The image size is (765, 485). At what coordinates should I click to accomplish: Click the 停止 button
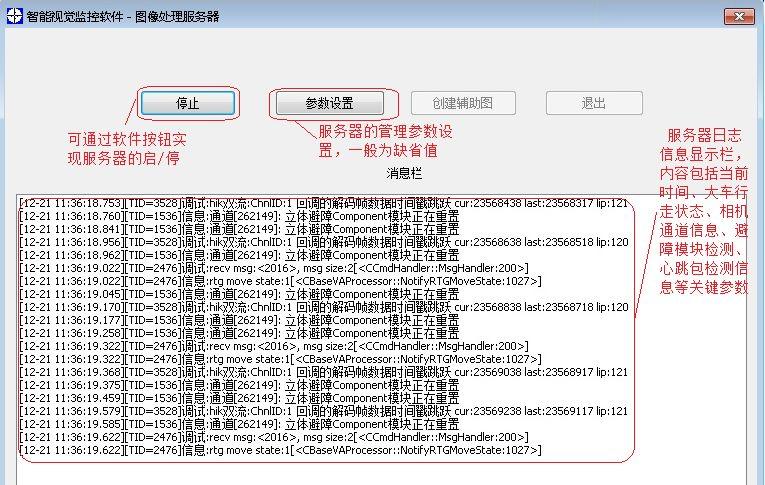(188, 103)
